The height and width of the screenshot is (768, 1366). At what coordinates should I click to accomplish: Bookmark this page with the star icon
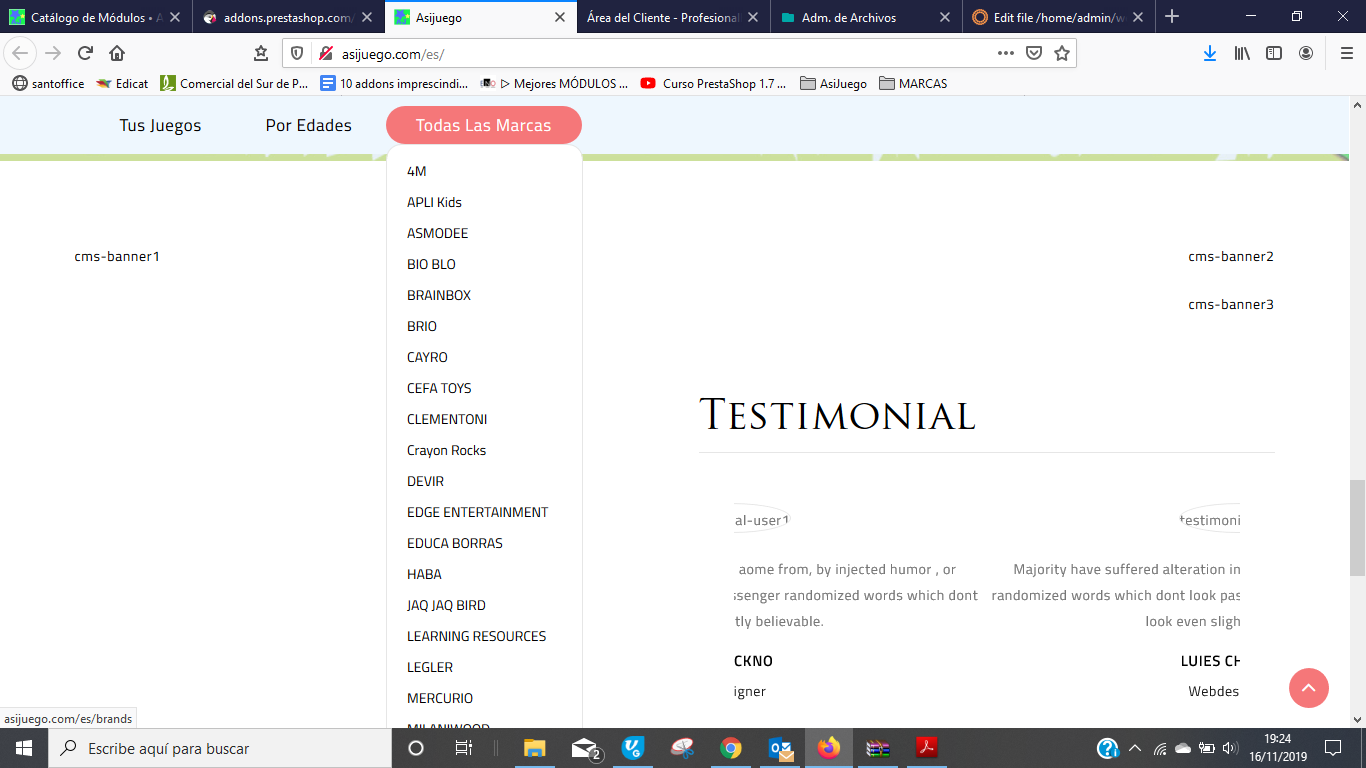click(1062, 53)
